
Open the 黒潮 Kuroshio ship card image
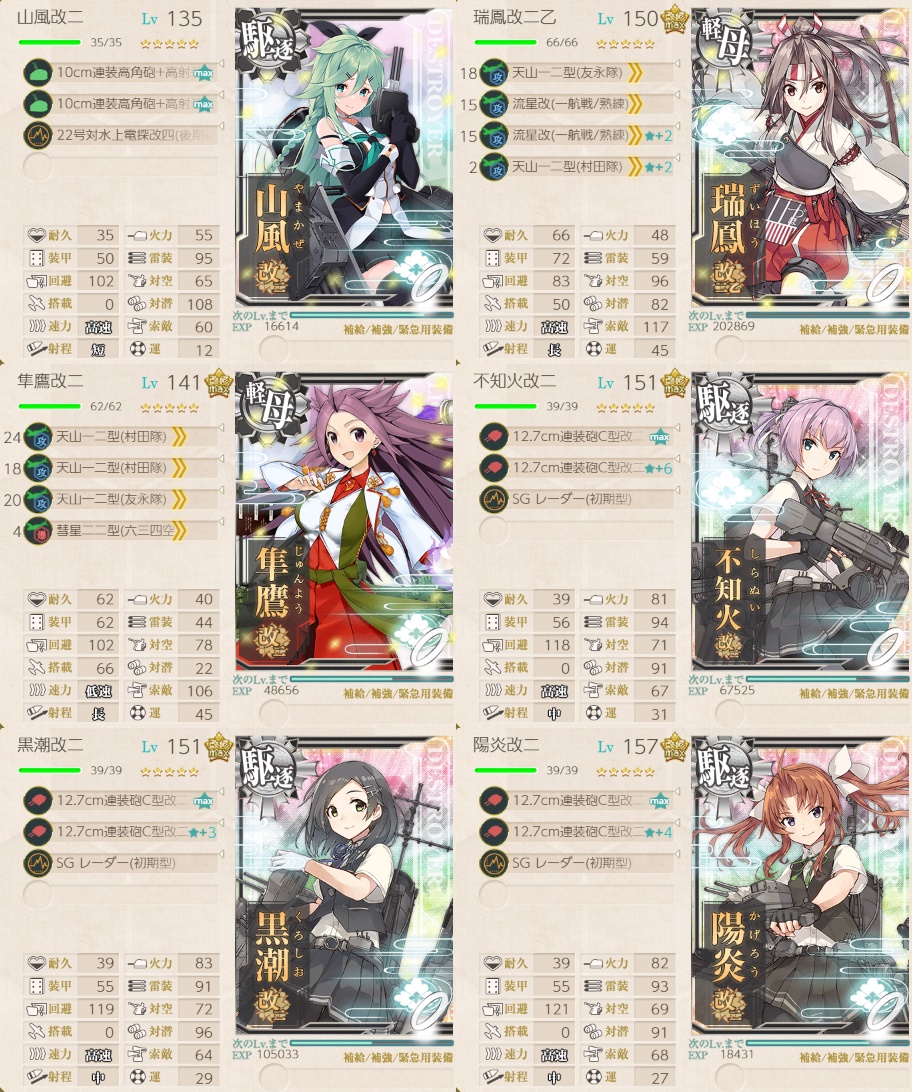344,886
